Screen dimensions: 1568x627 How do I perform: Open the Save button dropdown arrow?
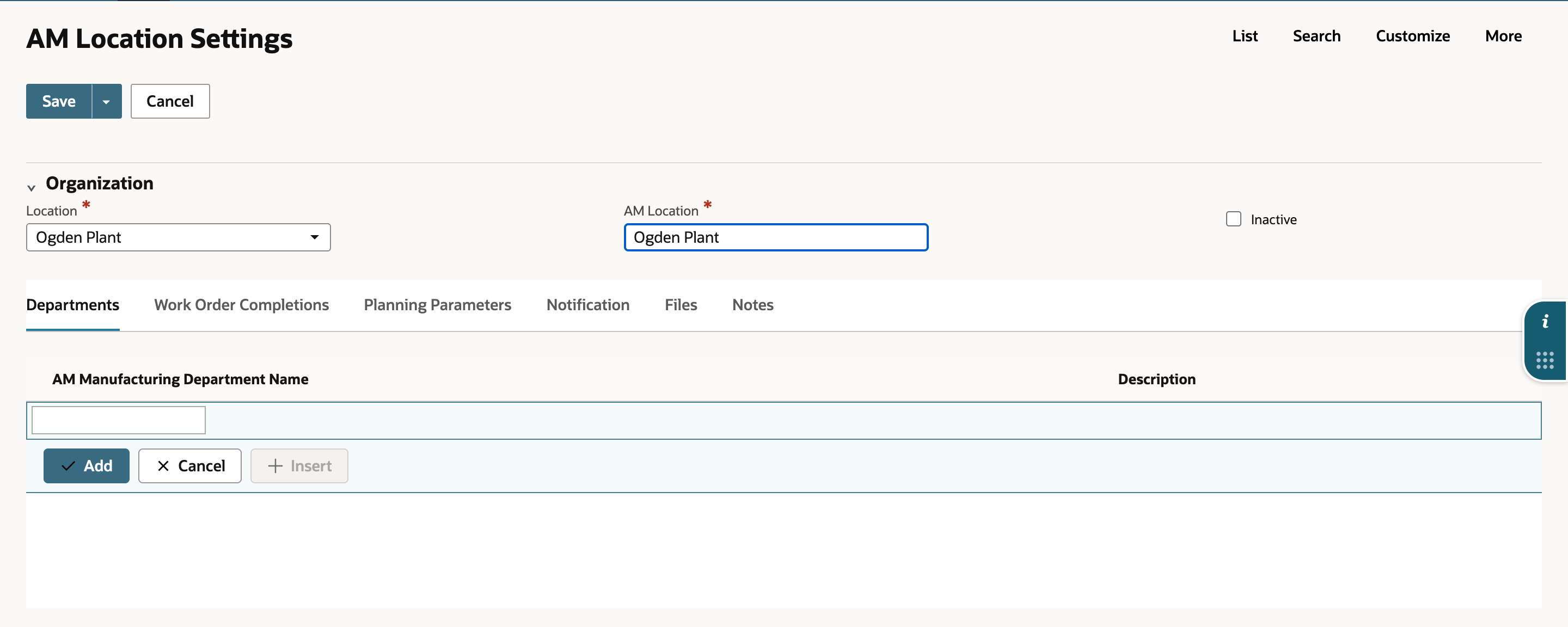tap(107, 101)
